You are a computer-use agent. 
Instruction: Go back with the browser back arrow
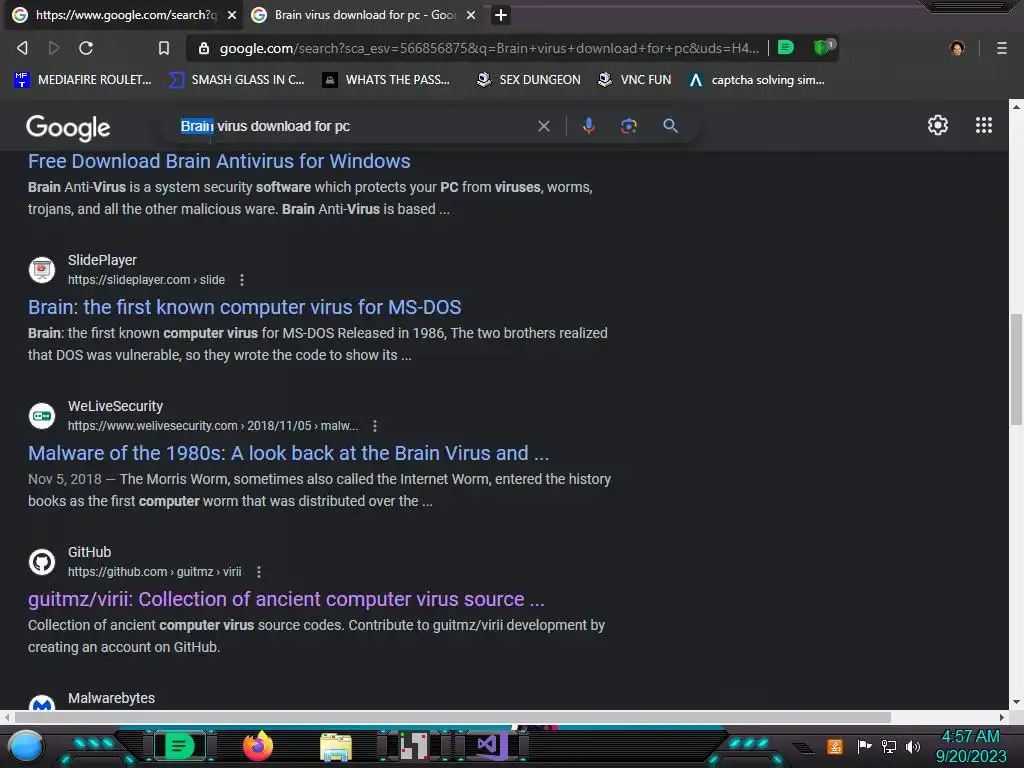(22, 48)
